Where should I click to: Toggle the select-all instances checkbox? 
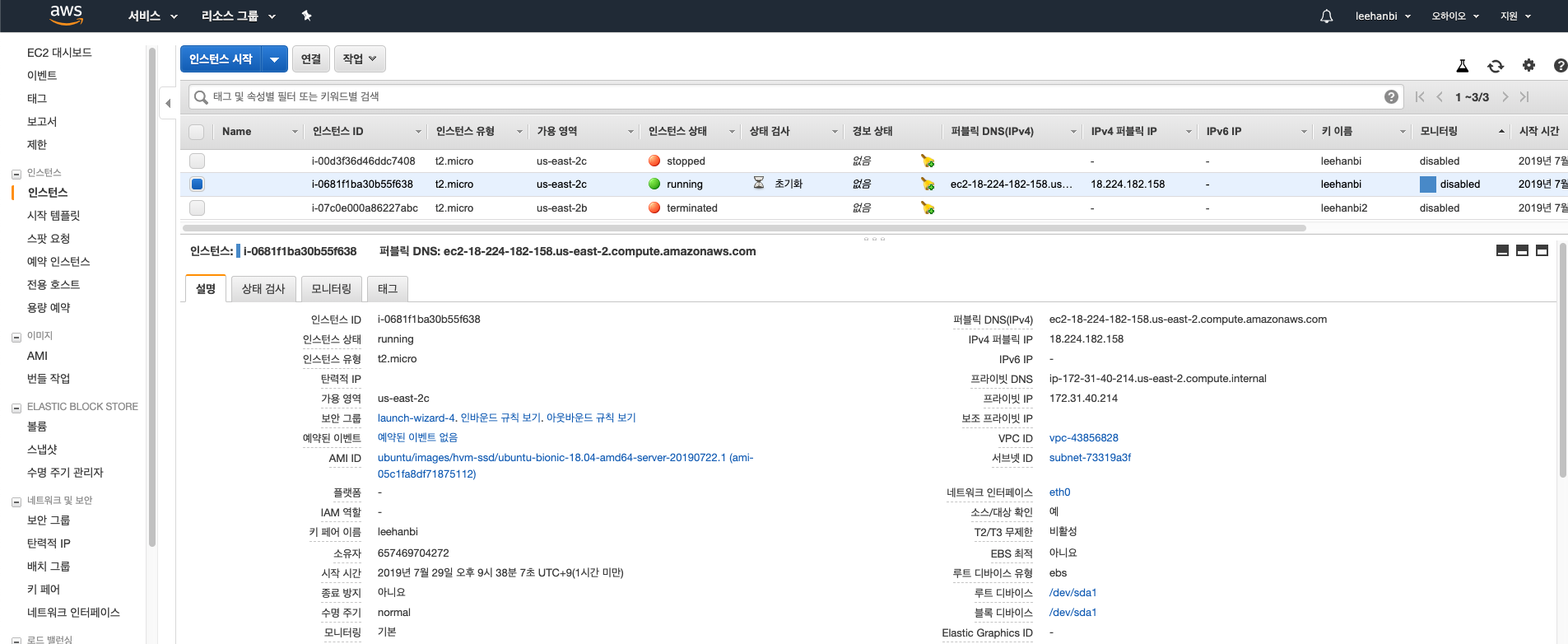196,132
